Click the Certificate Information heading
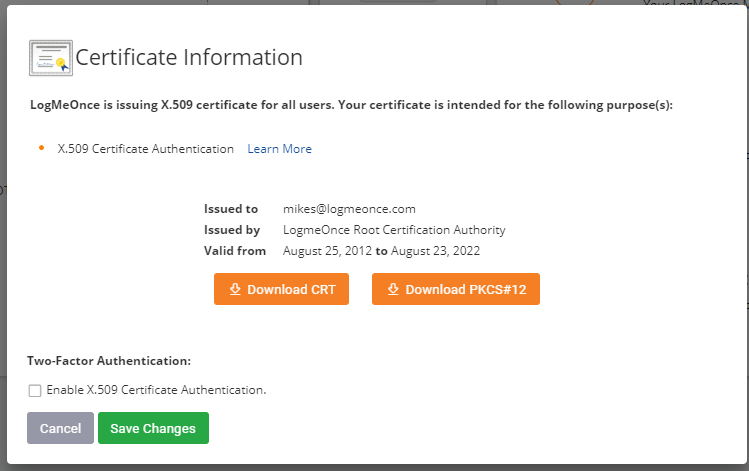This screenshot has height=471, width=749. (189, 57)
